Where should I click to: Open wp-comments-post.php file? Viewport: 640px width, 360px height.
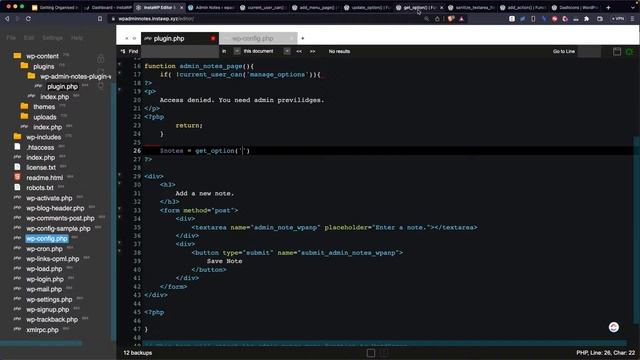[60, 218]
